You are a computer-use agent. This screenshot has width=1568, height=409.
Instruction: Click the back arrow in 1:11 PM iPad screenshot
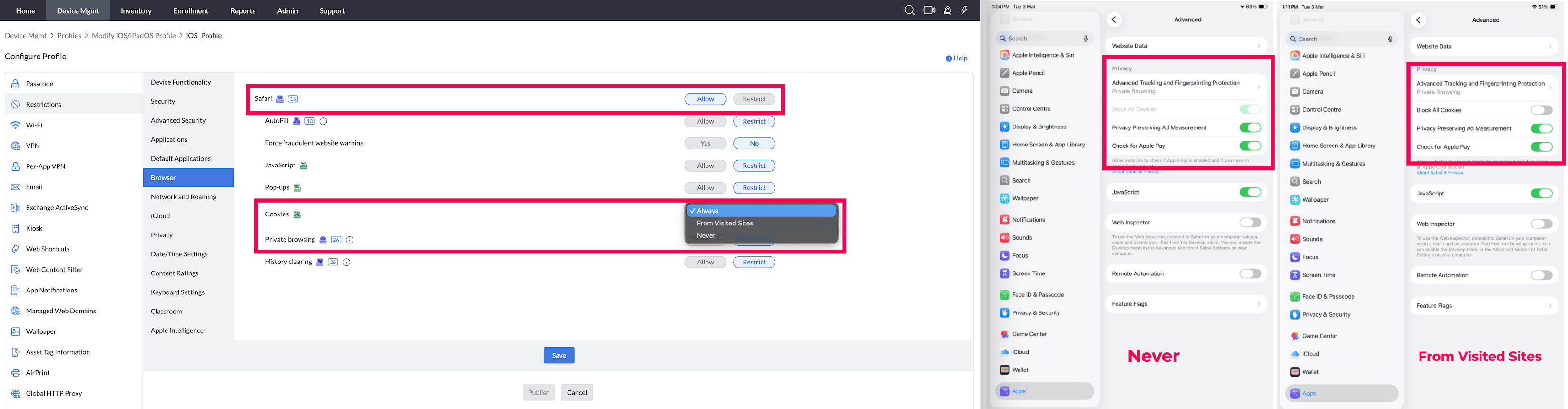click(1418, 20)
